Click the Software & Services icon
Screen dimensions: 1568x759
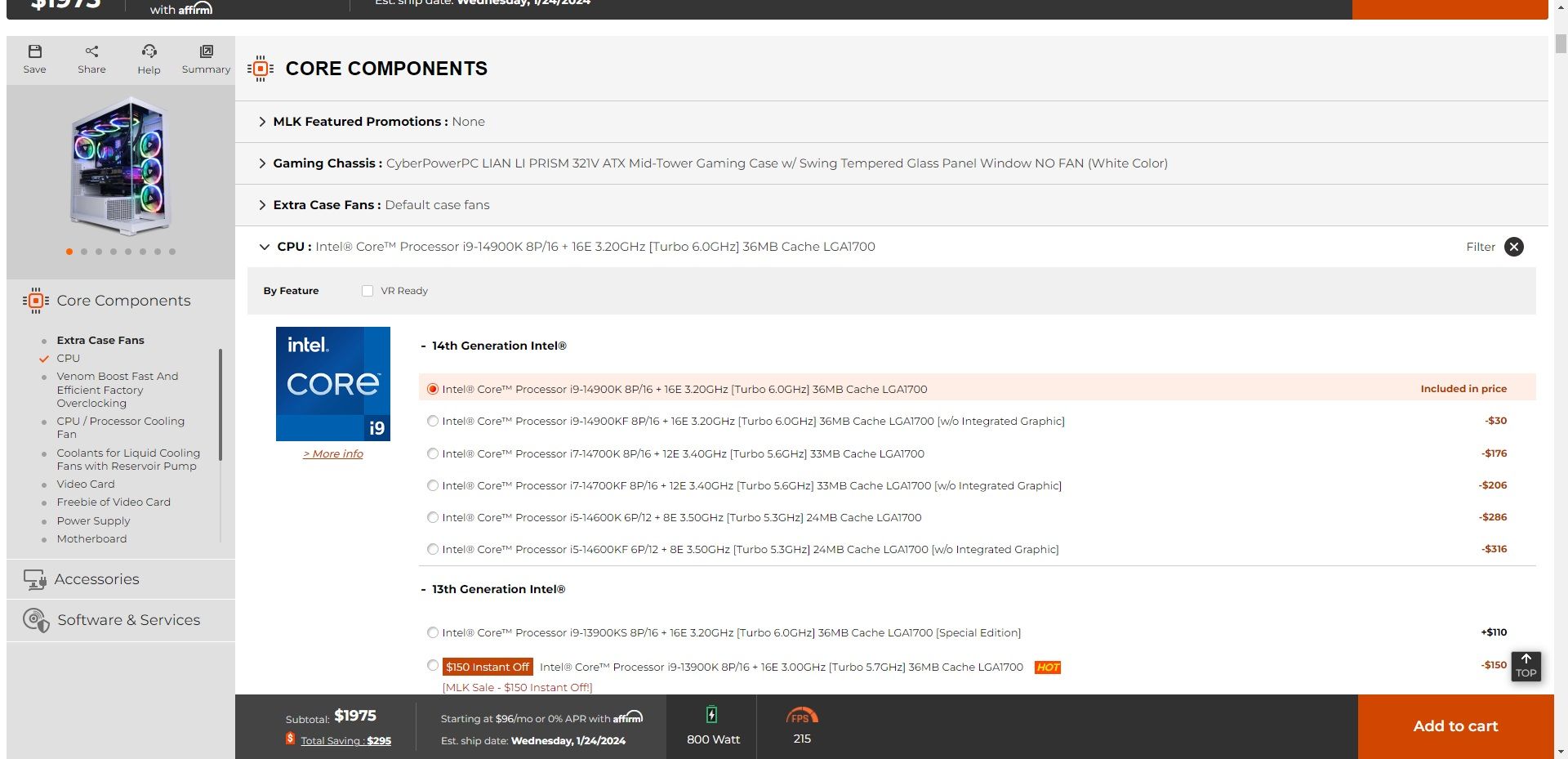click(x=34, y=620)
